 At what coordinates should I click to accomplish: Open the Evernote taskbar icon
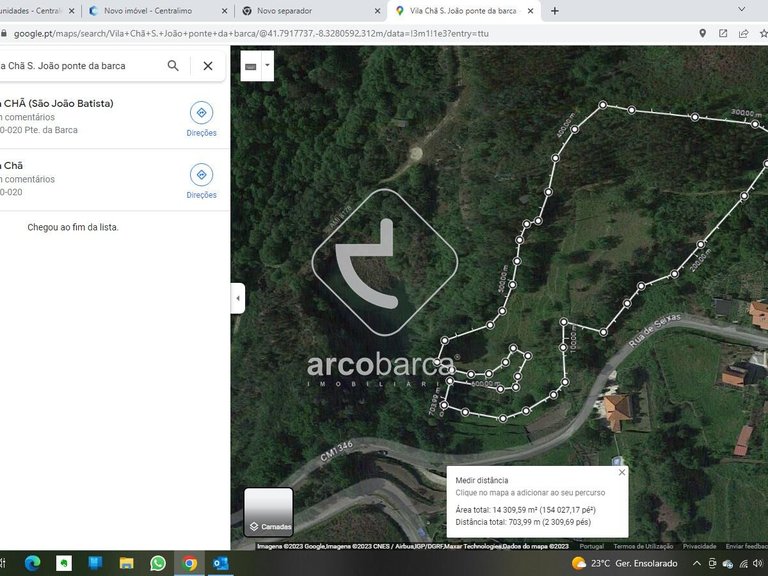pos(64,563)
